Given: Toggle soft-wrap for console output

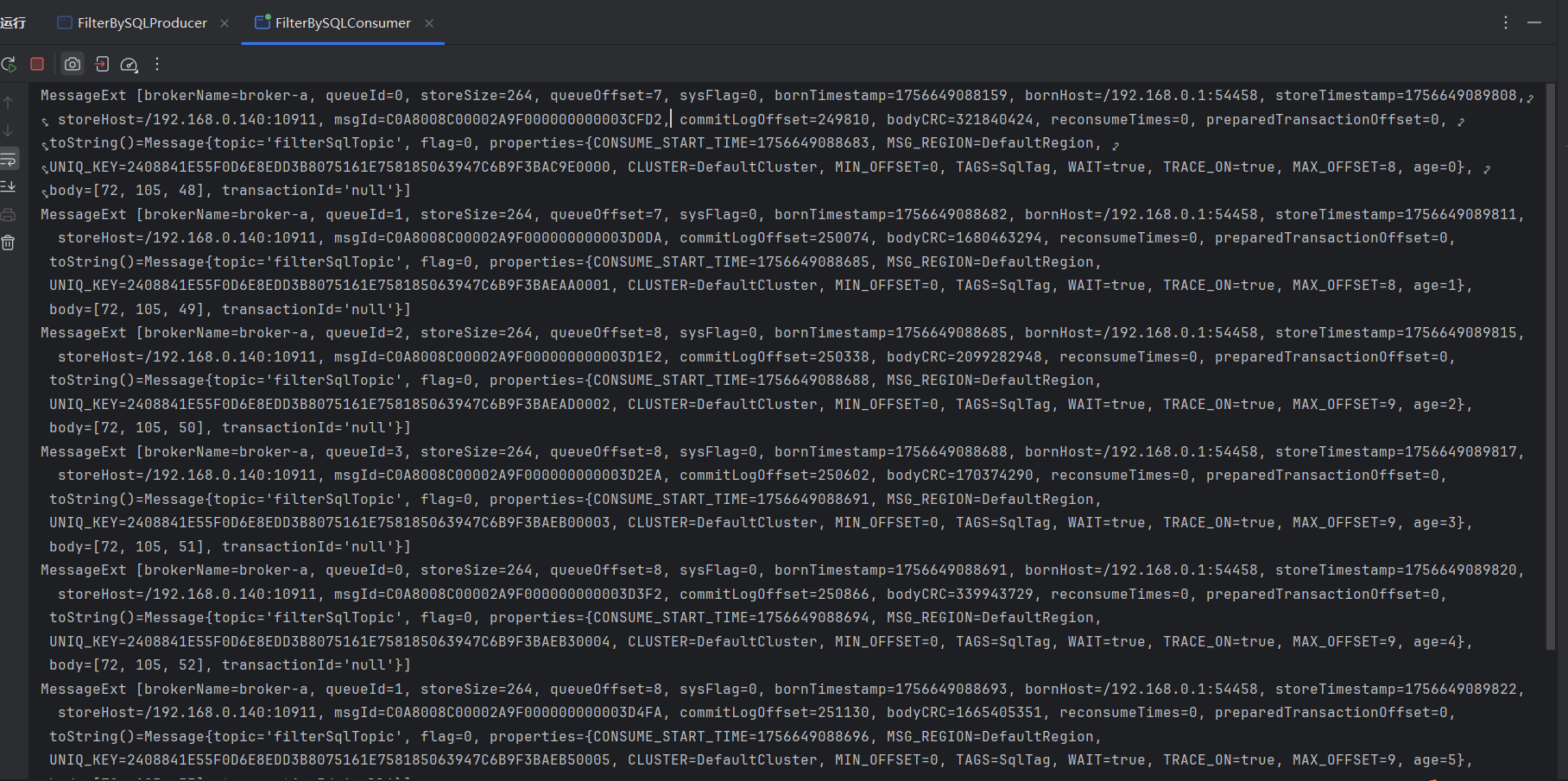Looking at the screenshot, I should tap(9, 159).
